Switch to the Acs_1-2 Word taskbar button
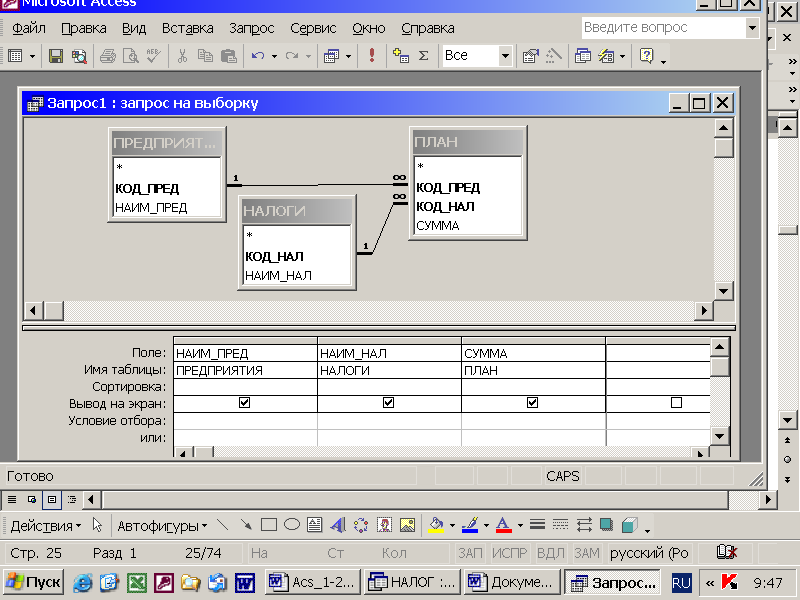 (312, 582)
